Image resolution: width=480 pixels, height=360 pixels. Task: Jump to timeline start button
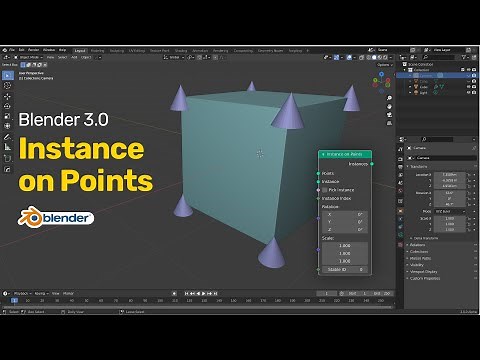[x=187, y=294]
